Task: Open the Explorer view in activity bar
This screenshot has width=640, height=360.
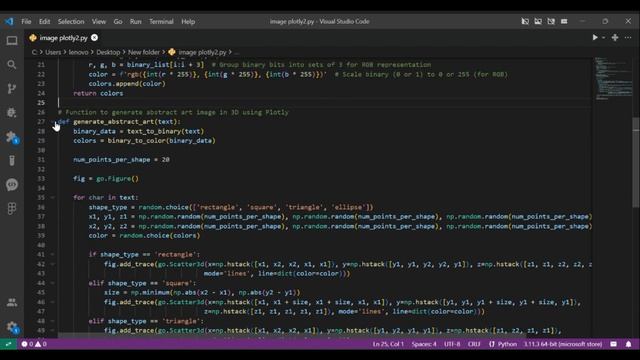Action: (x=12, y=41)
